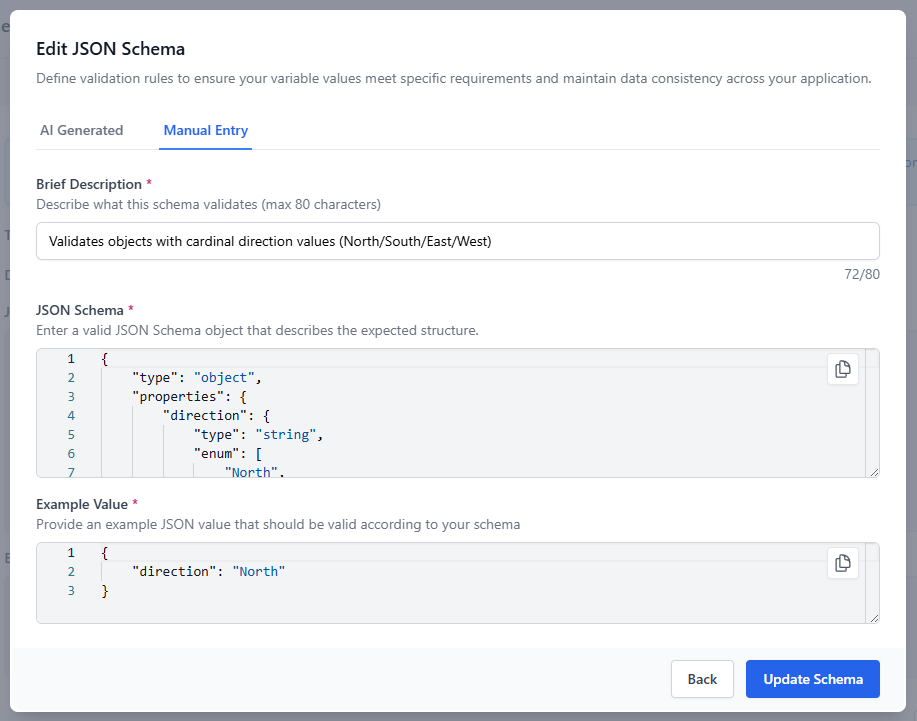Click inside the Brief Description input field
Image resolution: width=917 pixels, height=721 pixels.
pyautogui.click(x=457, y=240)
